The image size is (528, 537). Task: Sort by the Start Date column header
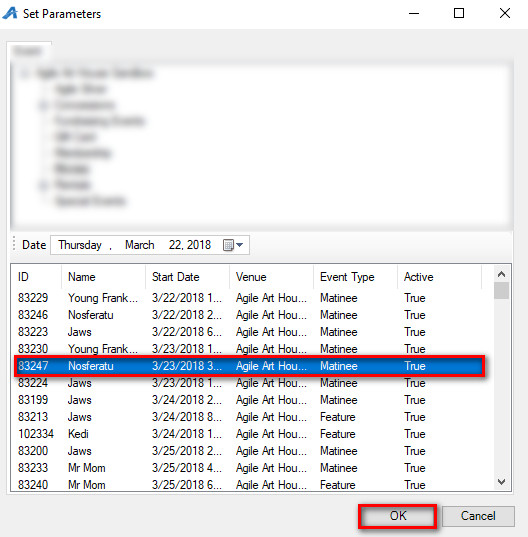pos(187,277)
